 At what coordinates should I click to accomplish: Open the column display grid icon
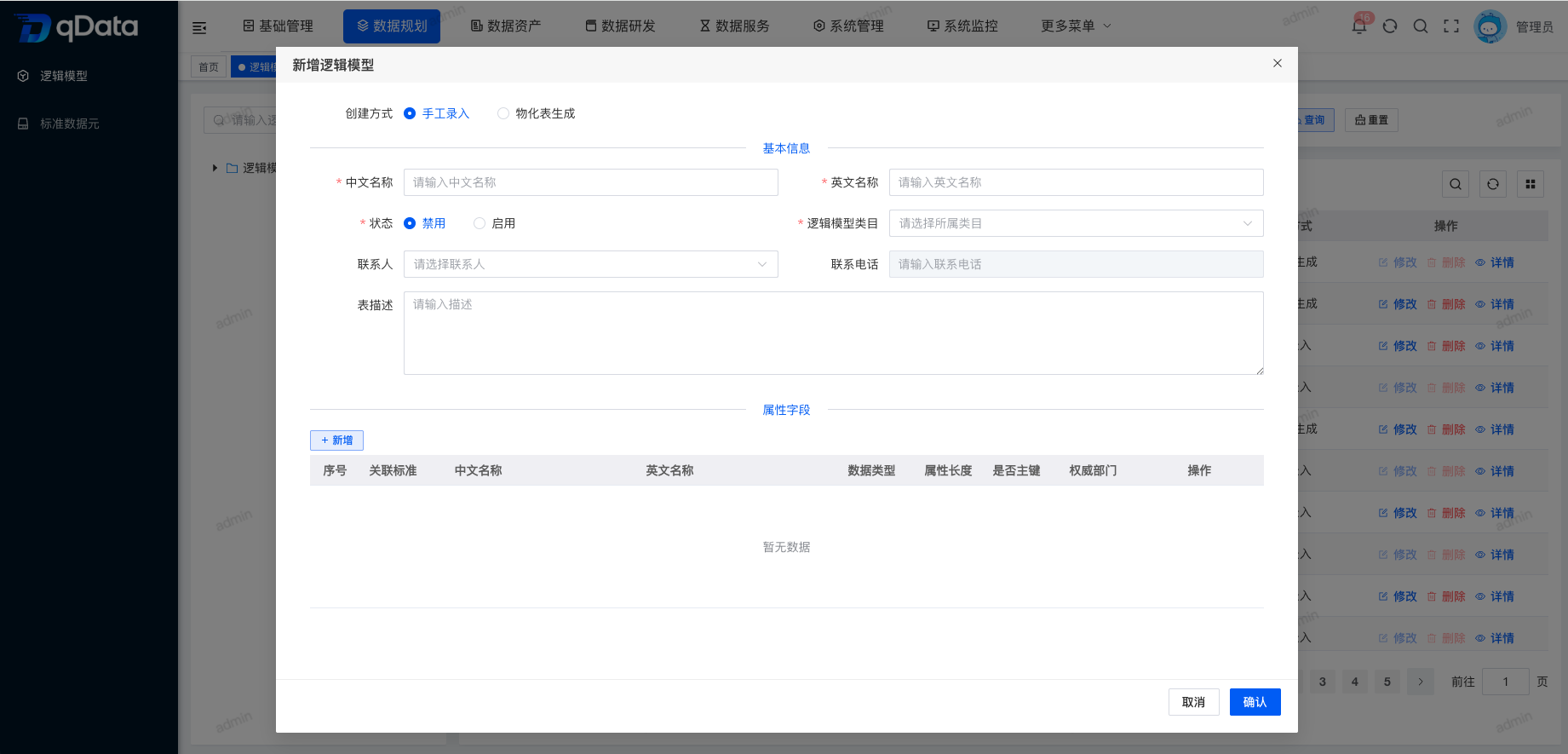1531,184
